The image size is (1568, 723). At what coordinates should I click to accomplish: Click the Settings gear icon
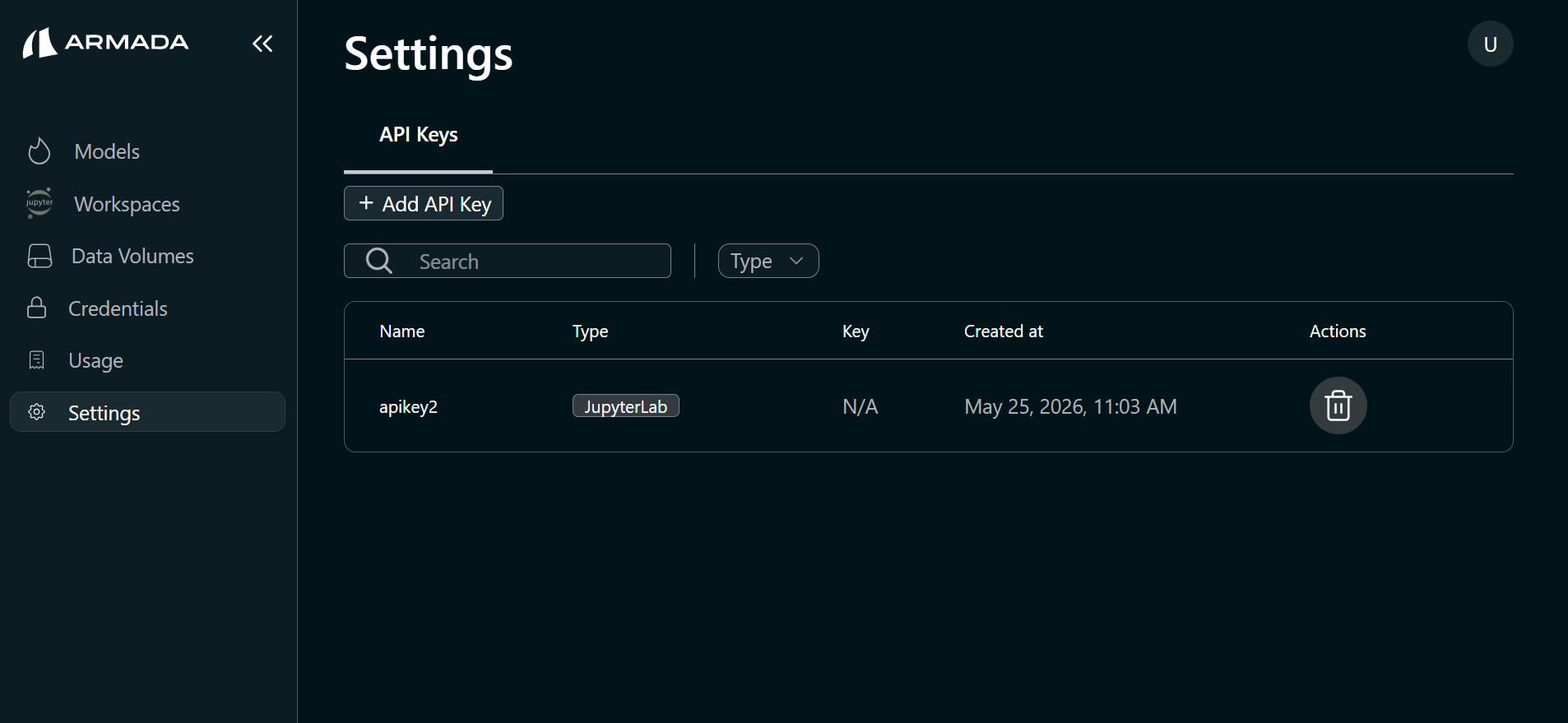[37, 412]
